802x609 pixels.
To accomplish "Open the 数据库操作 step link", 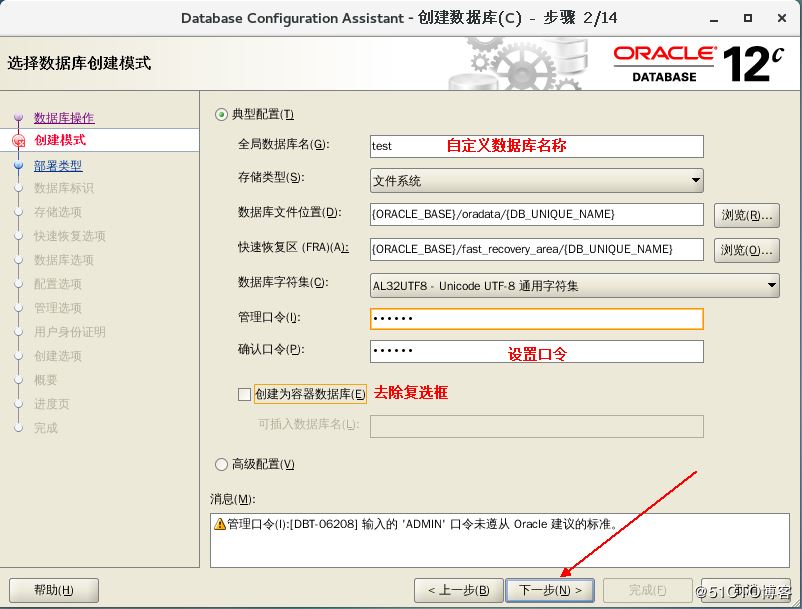I will pos(64,118).
